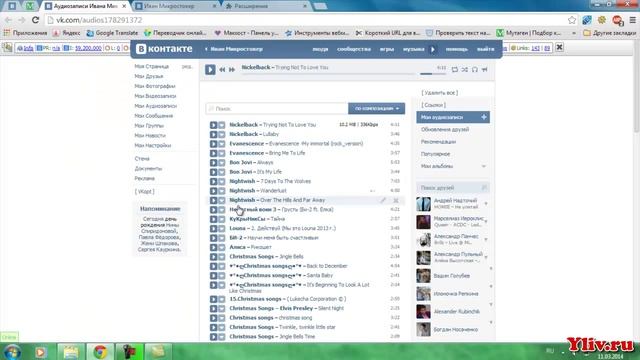Open 'Мои Друзья' in the left sidebar
640x360 pixels.
149,76
